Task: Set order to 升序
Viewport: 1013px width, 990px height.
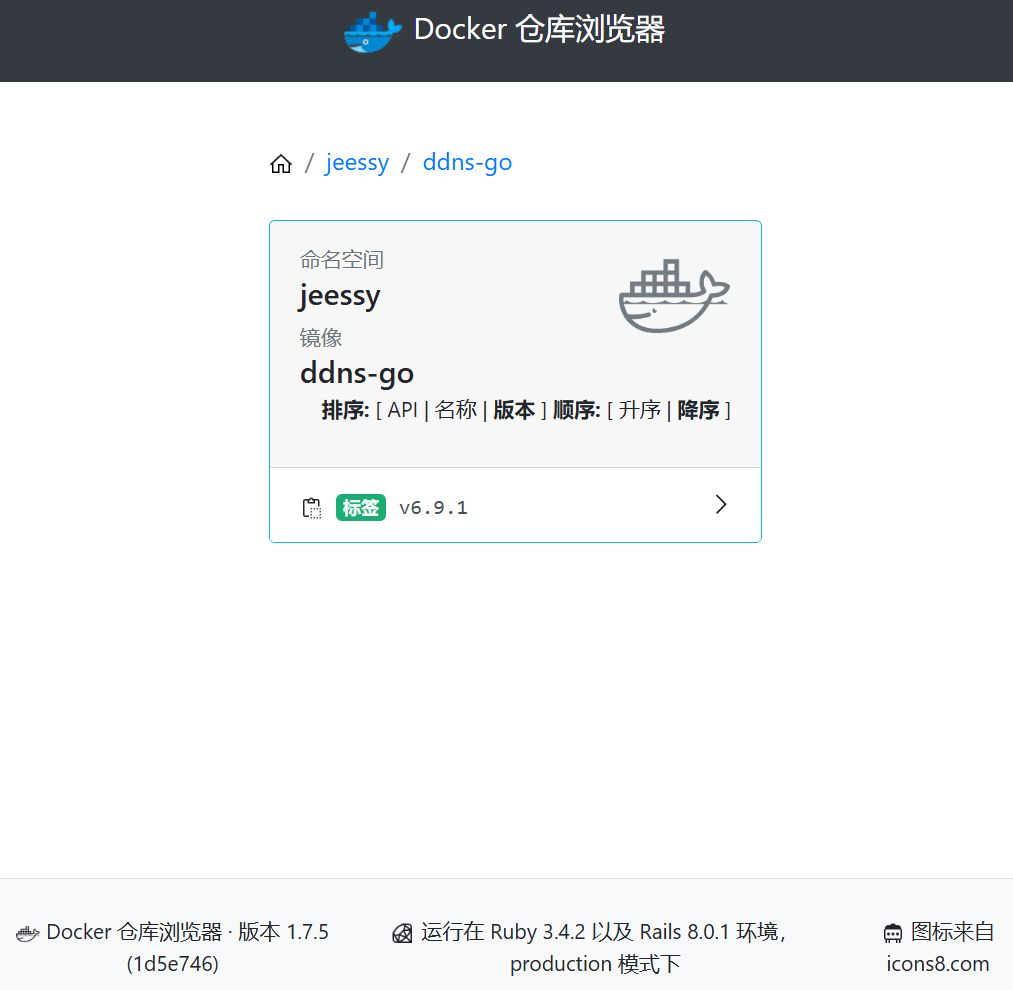Action: [x=640, y=410]
